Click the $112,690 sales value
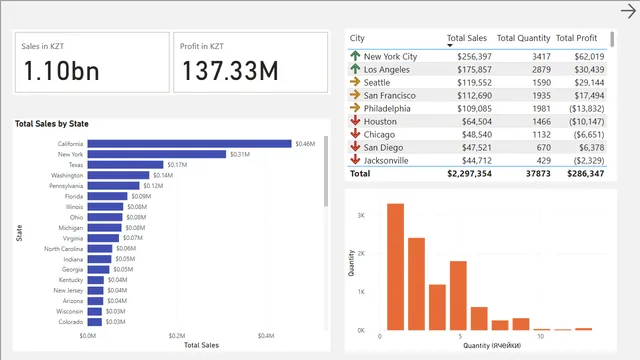The height and width of the screenshot is (360, 640). pyautogui.click(x=474, y=96)
